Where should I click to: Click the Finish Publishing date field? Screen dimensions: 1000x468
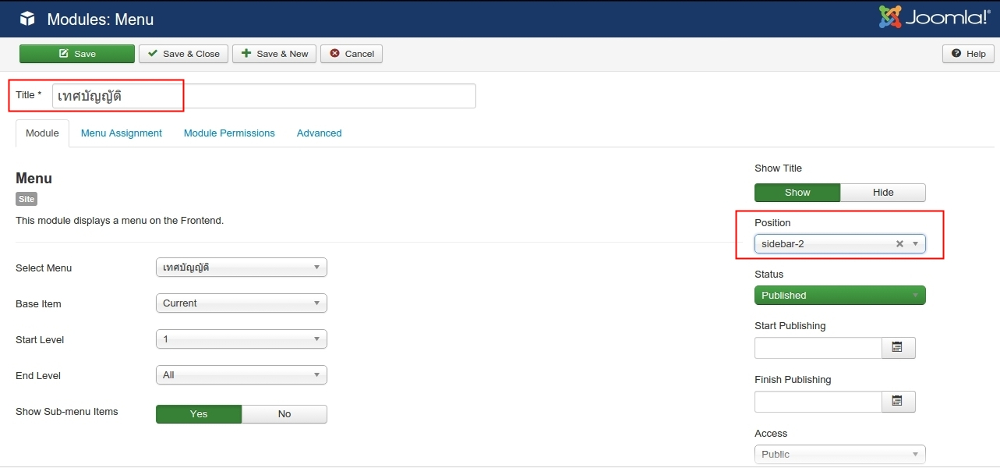pyautogui.click(x=818, y=402)
